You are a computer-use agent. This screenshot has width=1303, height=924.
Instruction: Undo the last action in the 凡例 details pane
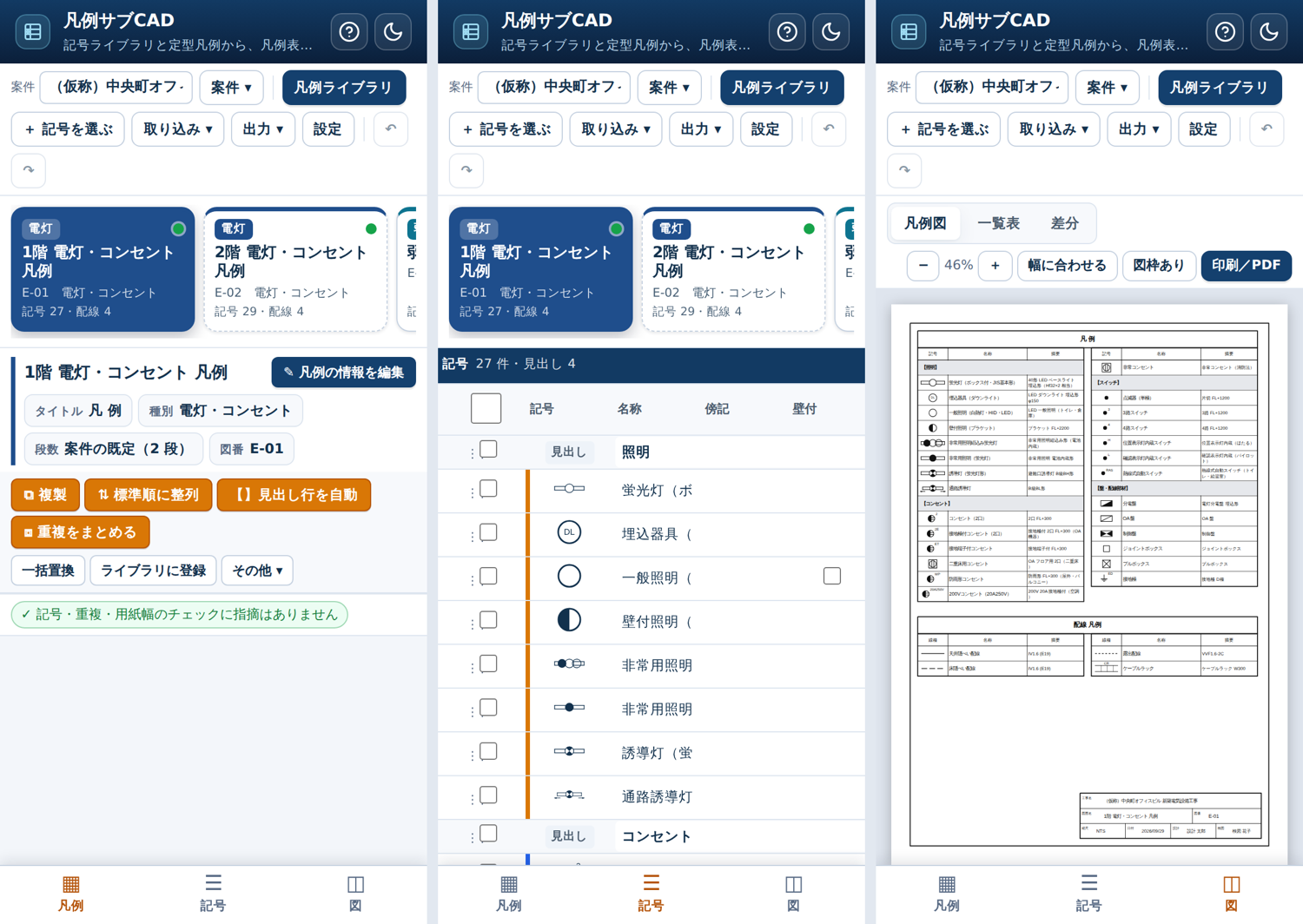391,129
